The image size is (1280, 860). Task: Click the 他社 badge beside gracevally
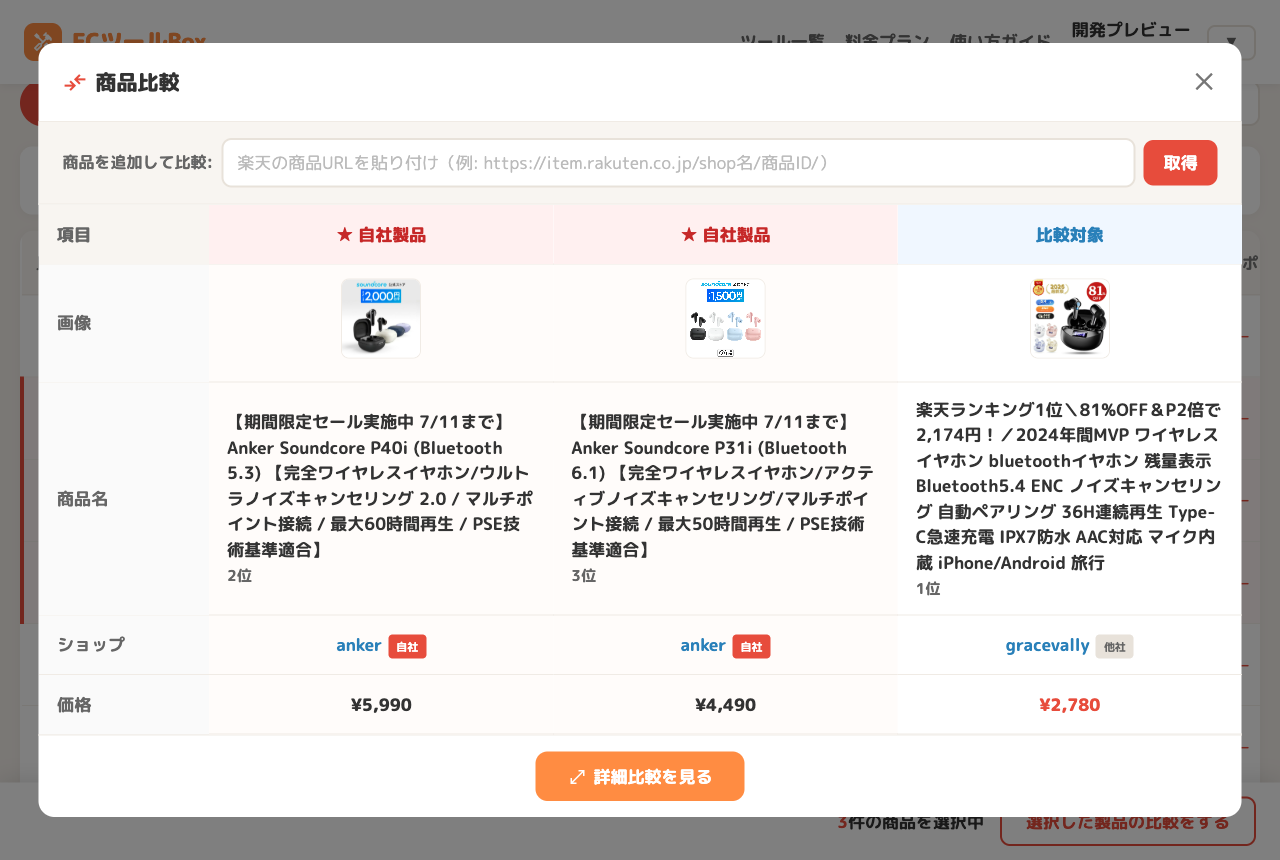1114,646
